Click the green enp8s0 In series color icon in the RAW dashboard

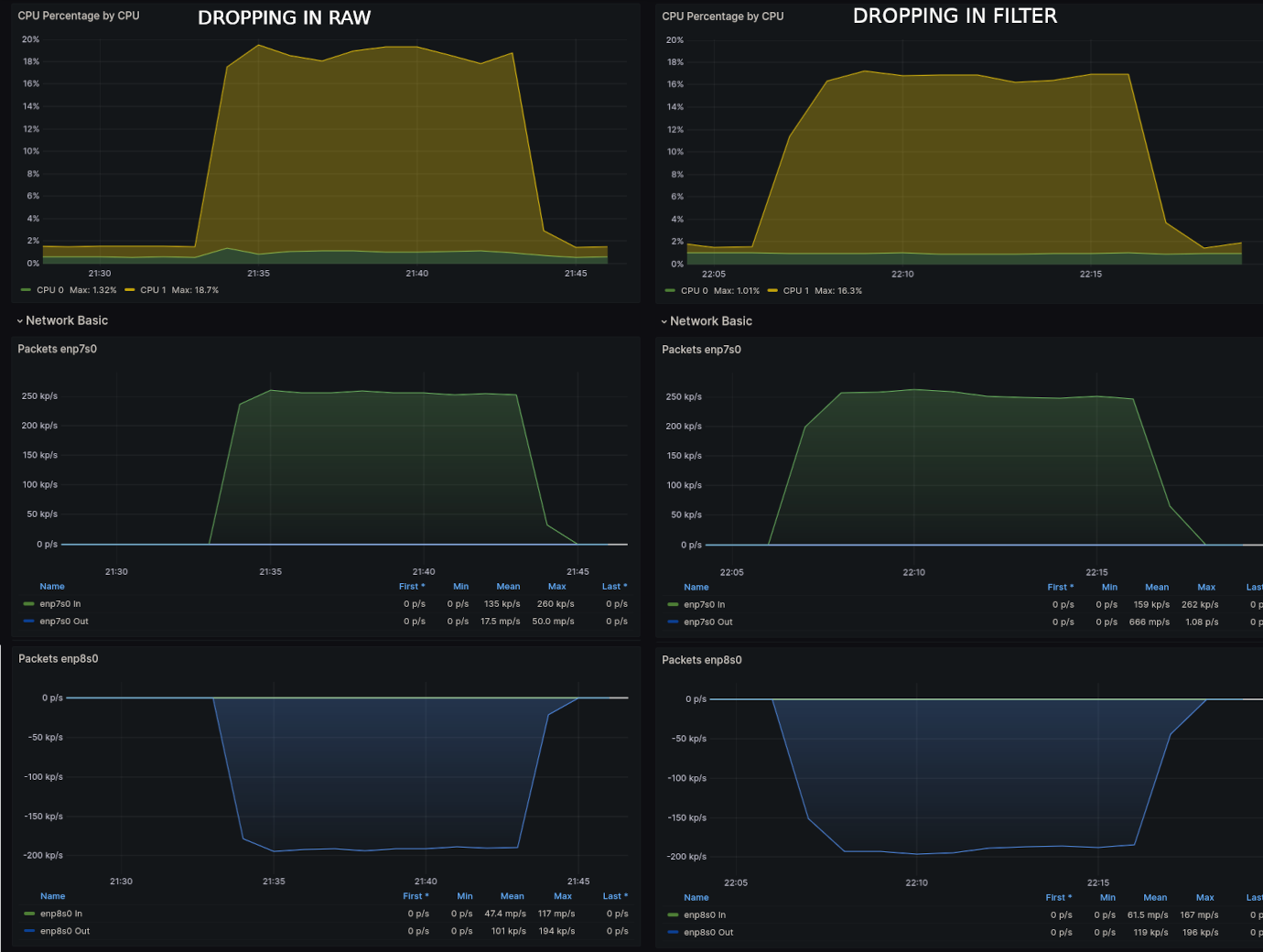coord(29,914)
